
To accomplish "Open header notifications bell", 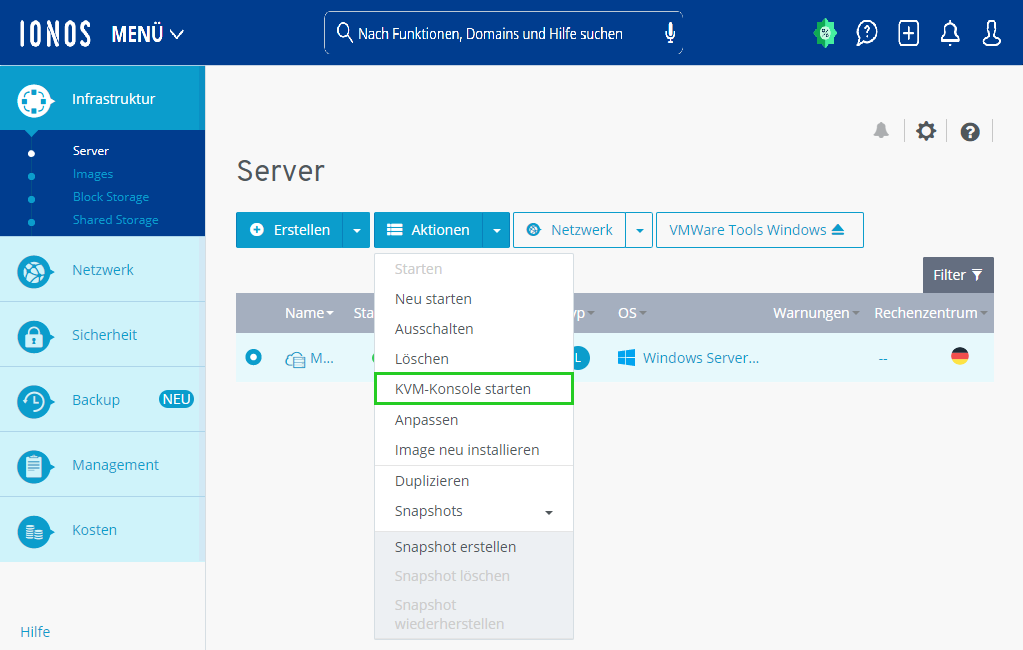I will pos(950,33).
